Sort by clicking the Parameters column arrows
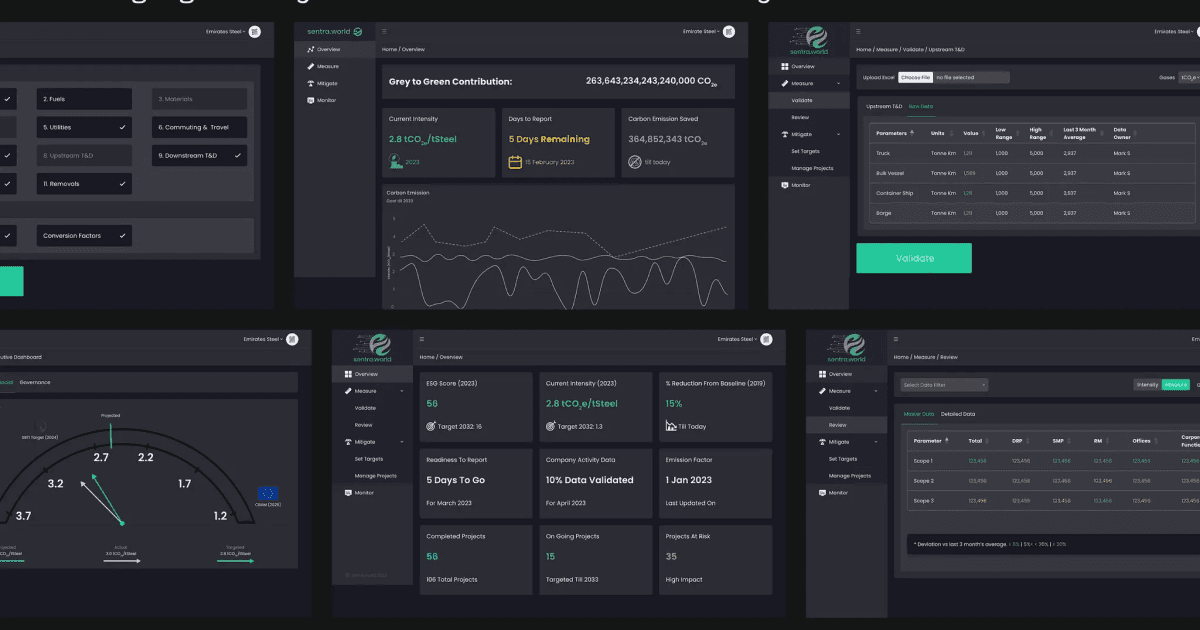 pyautogui.click(x=912, y=133)
